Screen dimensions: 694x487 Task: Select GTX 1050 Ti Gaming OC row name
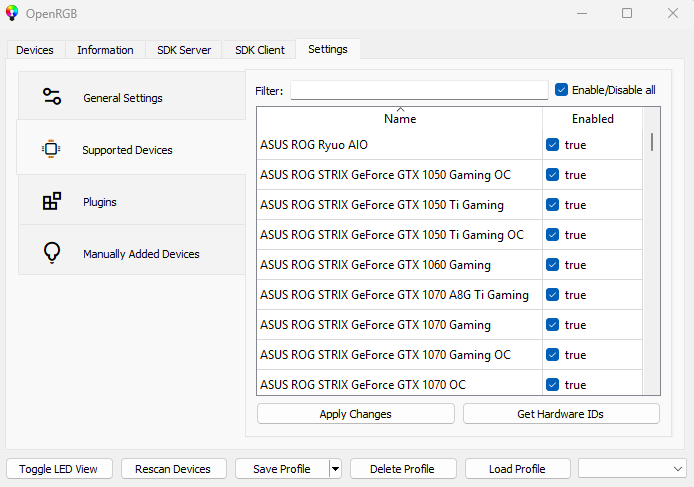pos(392,235)
